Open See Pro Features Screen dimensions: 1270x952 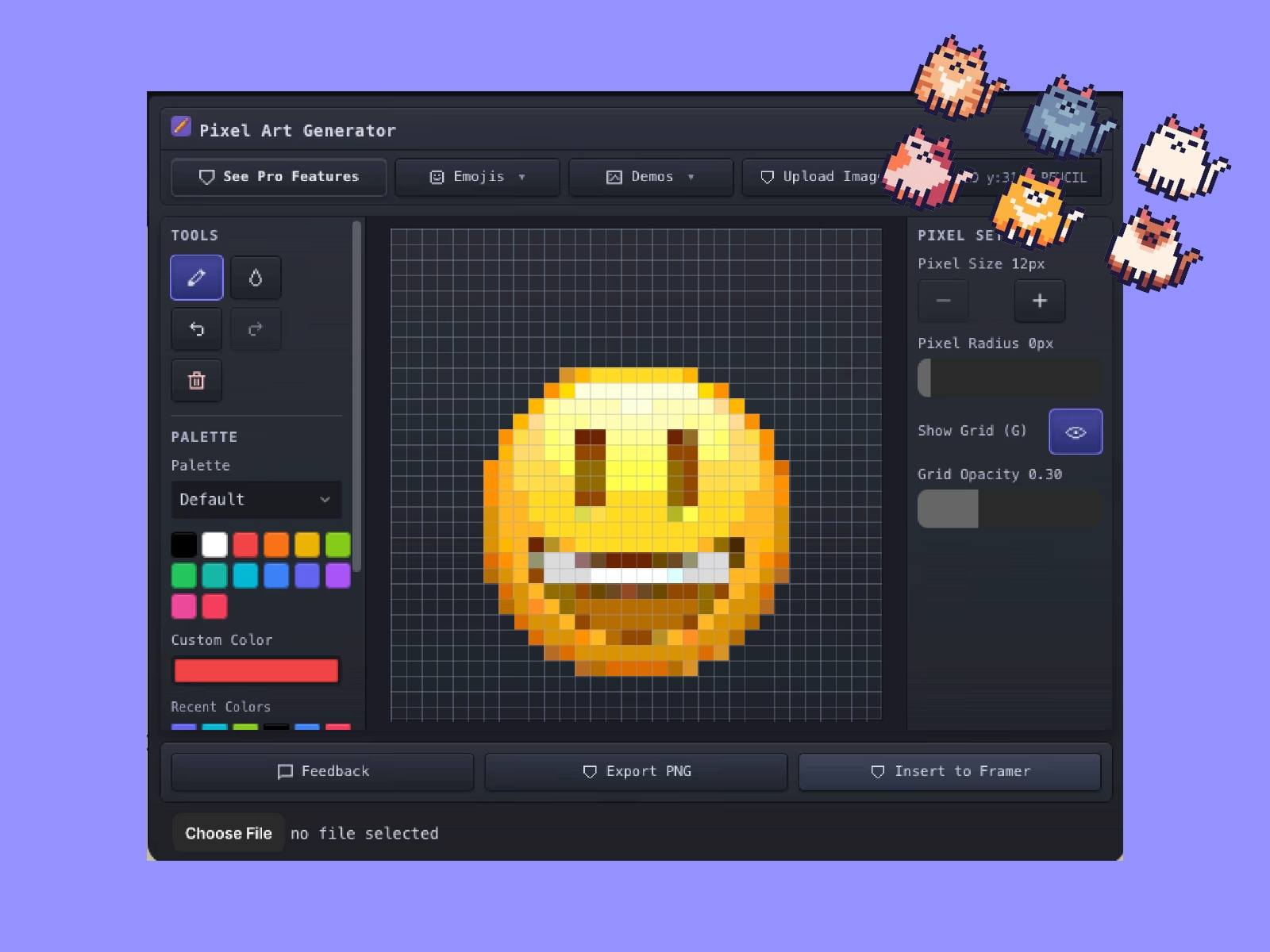[x=279, y=177]
